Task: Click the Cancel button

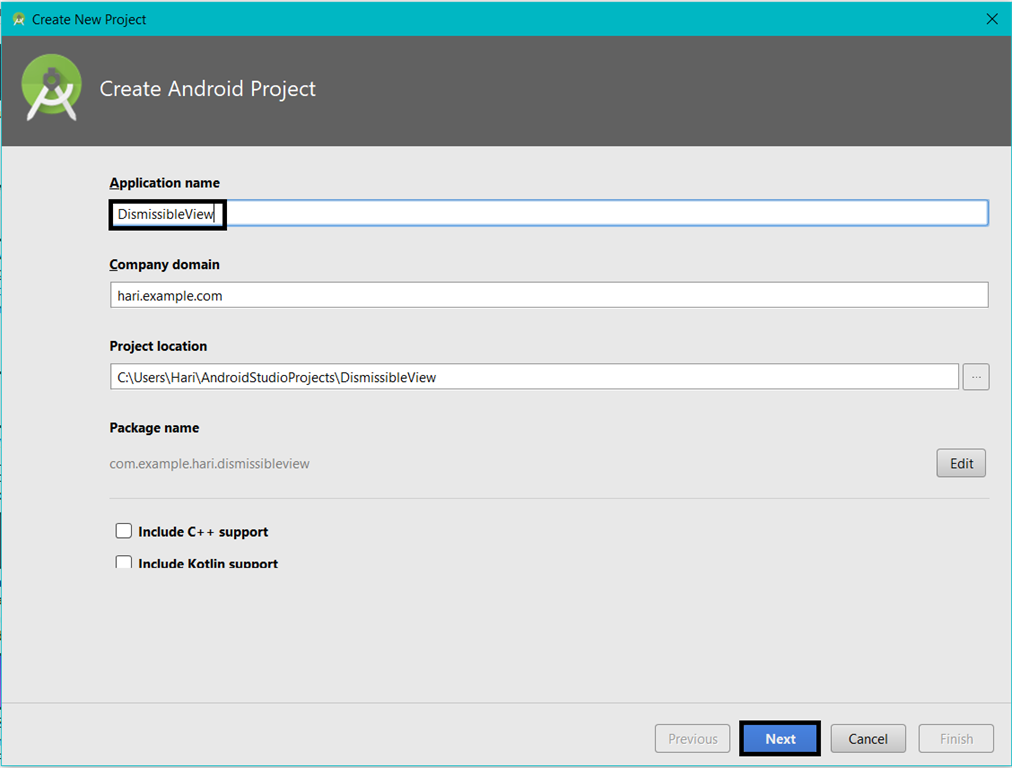Action: [x=867, y=738]
